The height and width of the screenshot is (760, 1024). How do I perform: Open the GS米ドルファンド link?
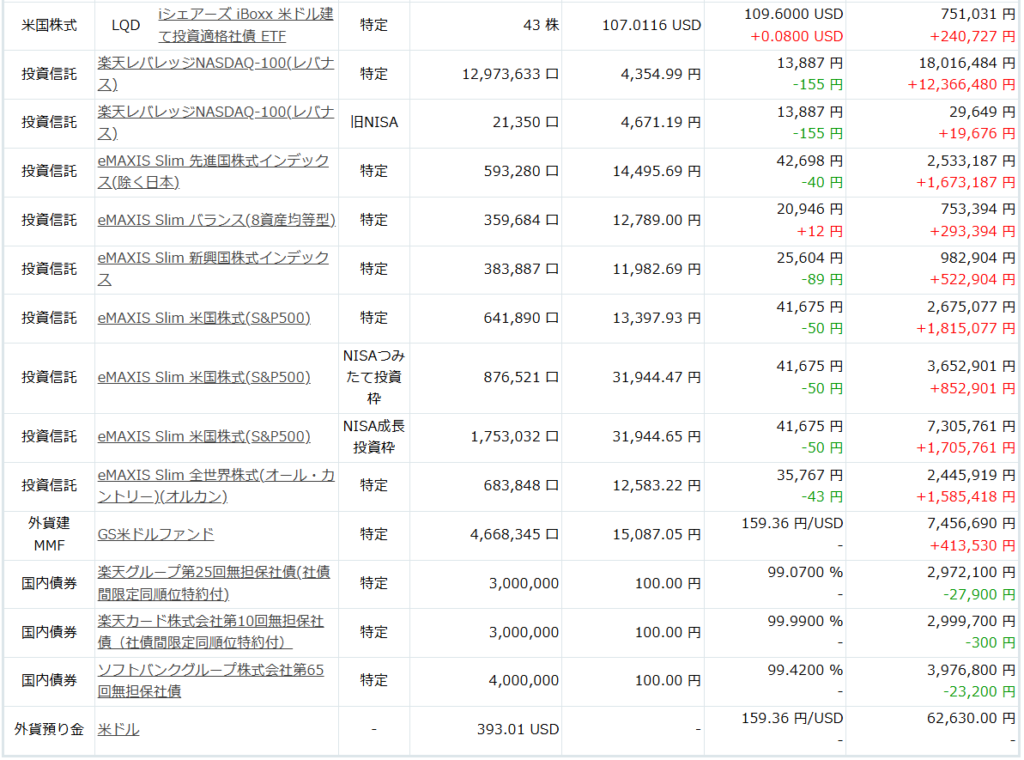pyautogui.click(x=156, y=535)
